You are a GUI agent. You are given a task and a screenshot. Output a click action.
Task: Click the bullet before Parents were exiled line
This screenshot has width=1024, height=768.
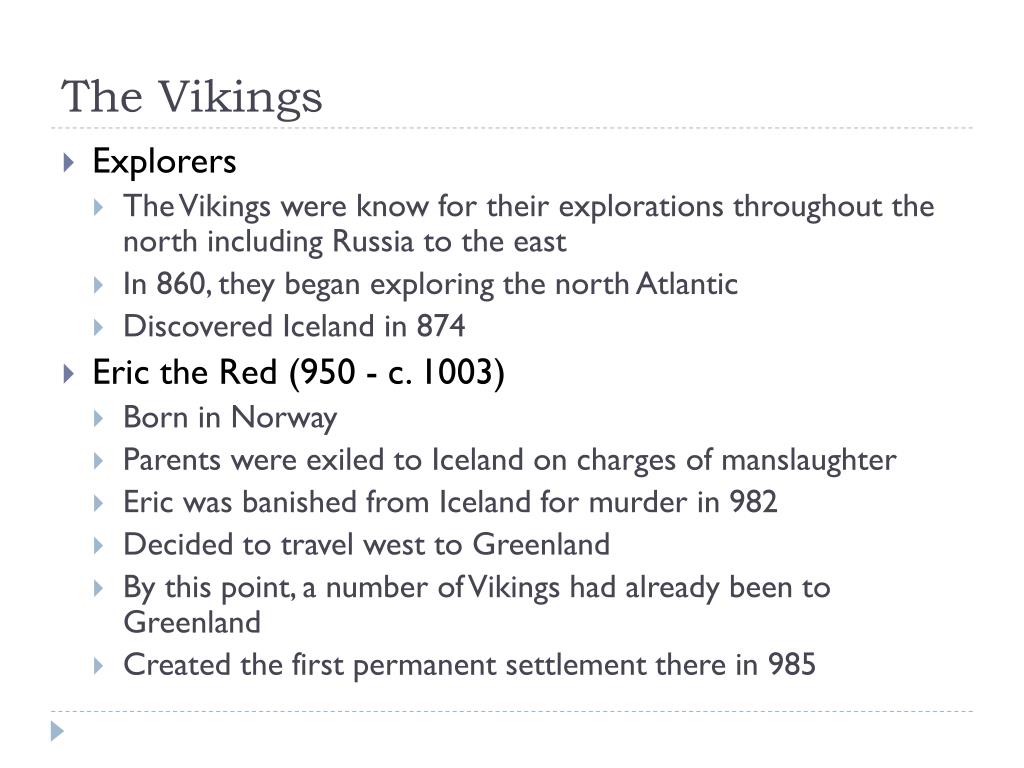(98, 461)
